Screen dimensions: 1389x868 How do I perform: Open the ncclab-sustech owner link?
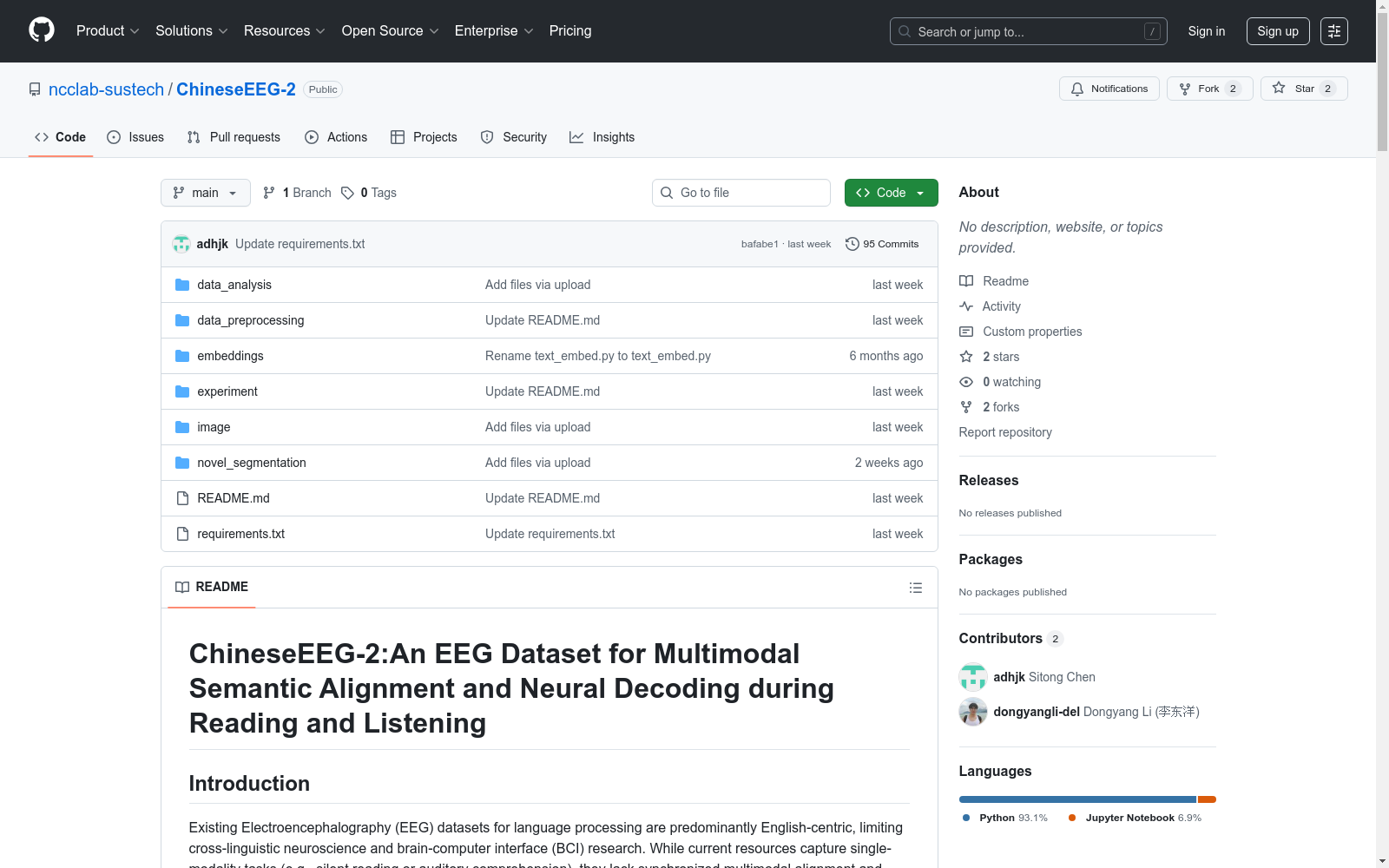106,89
